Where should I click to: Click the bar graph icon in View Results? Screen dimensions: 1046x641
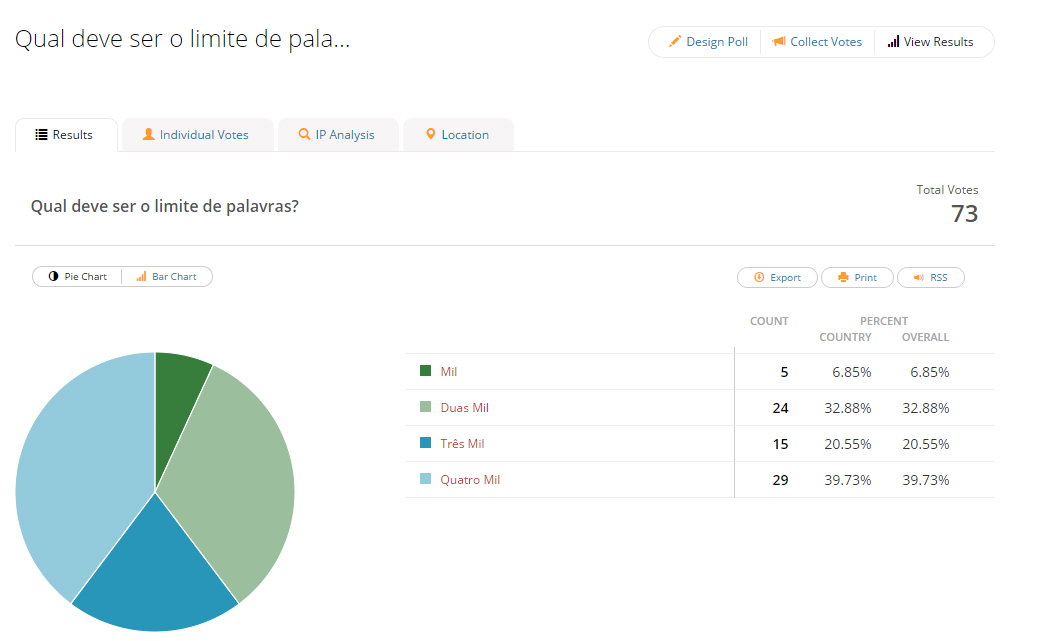coord(893,42)
